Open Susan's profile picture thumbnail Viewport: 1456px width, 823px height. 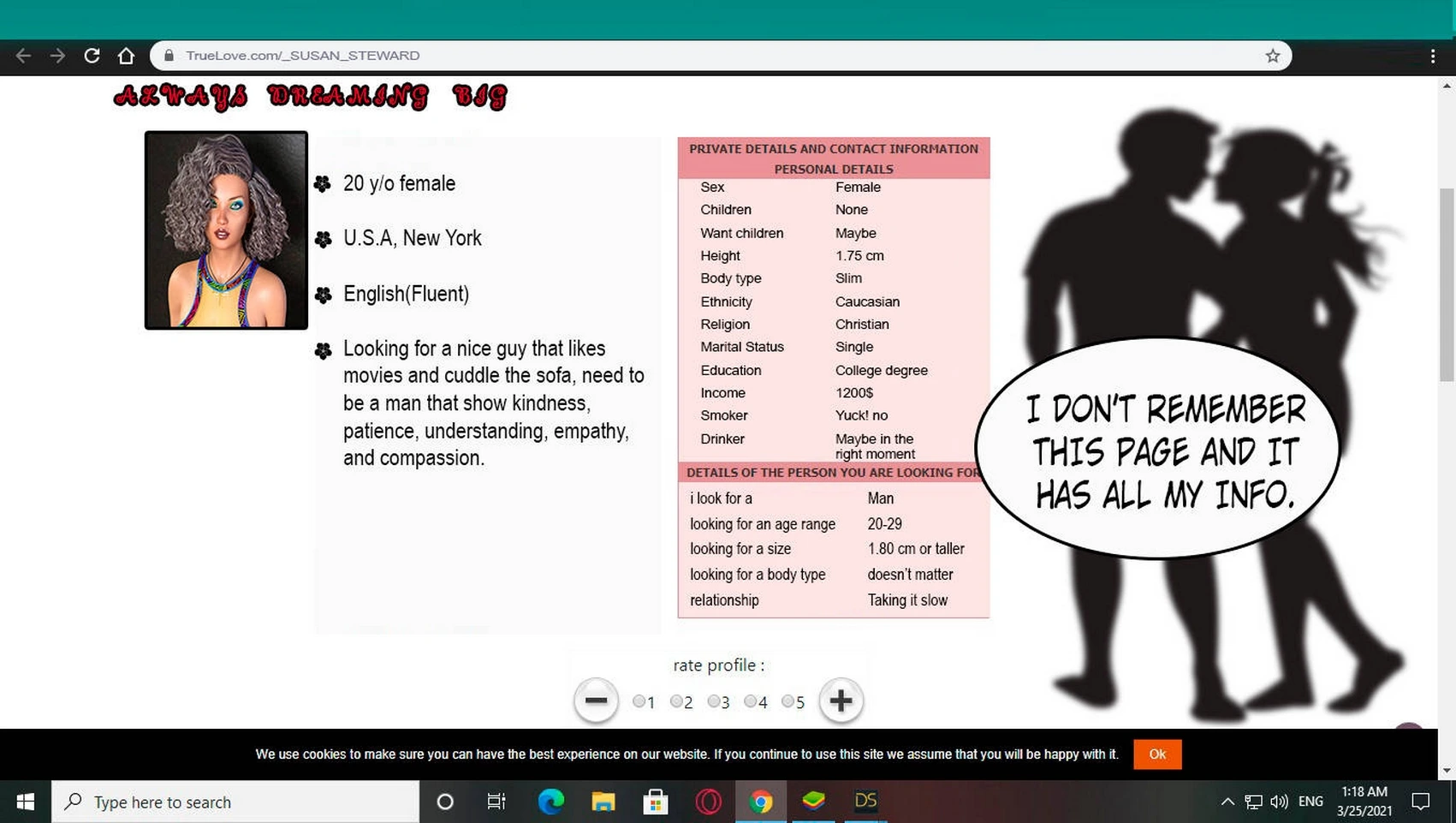(x=226, y=230)
